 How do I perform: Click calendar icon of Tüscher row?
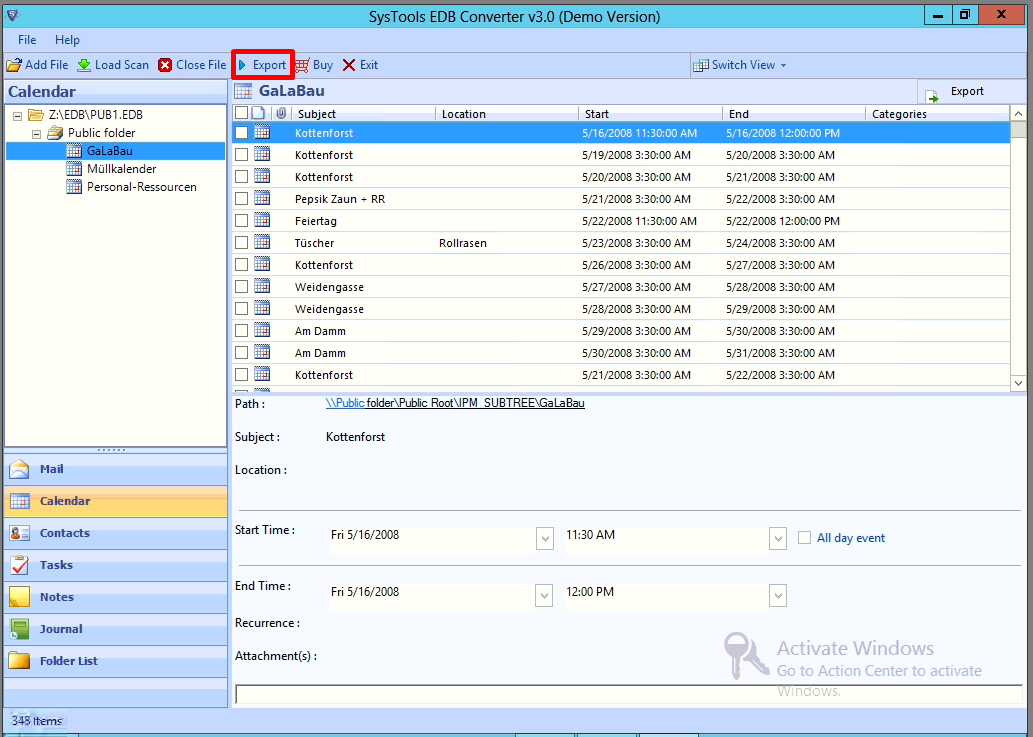tap(262, 242)
